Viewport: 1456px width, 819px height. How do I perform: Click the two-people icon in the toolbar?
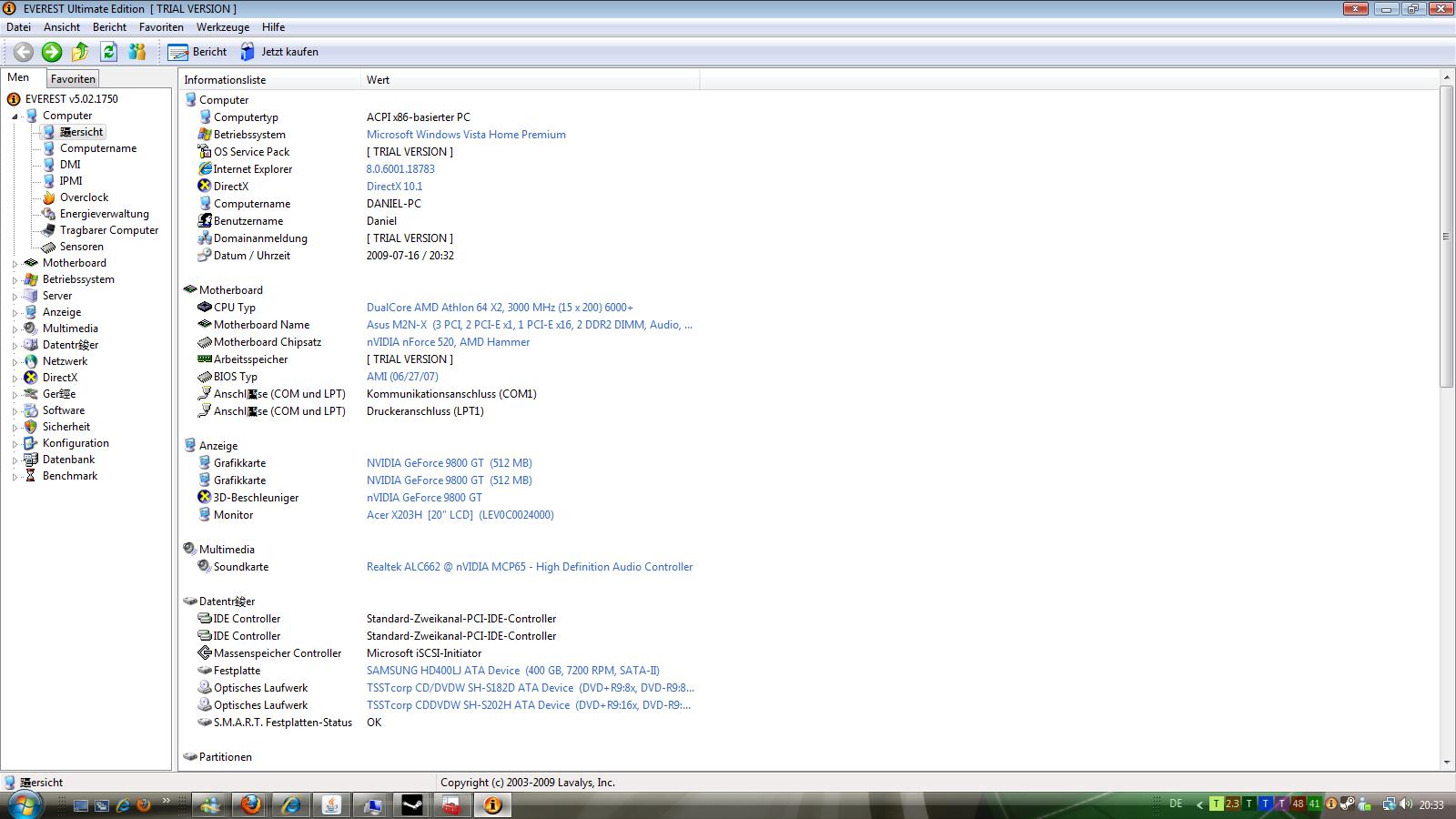point(137,52)
